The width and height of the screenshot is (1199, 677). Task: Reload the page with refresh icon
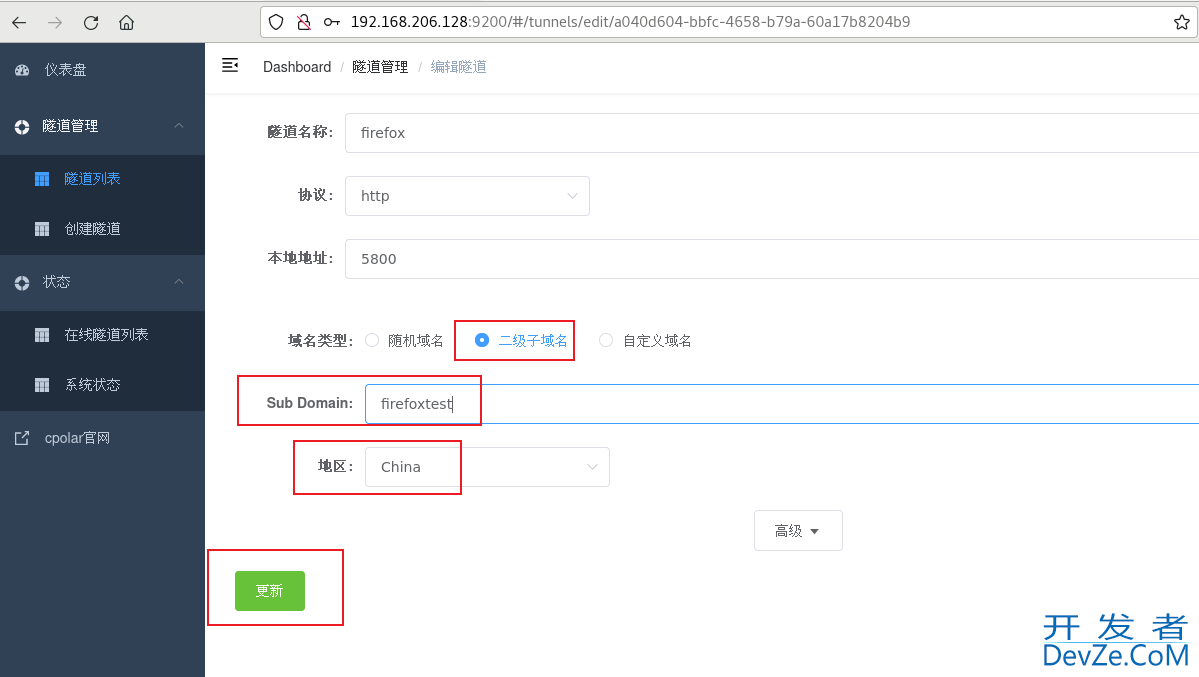(91, 23)
